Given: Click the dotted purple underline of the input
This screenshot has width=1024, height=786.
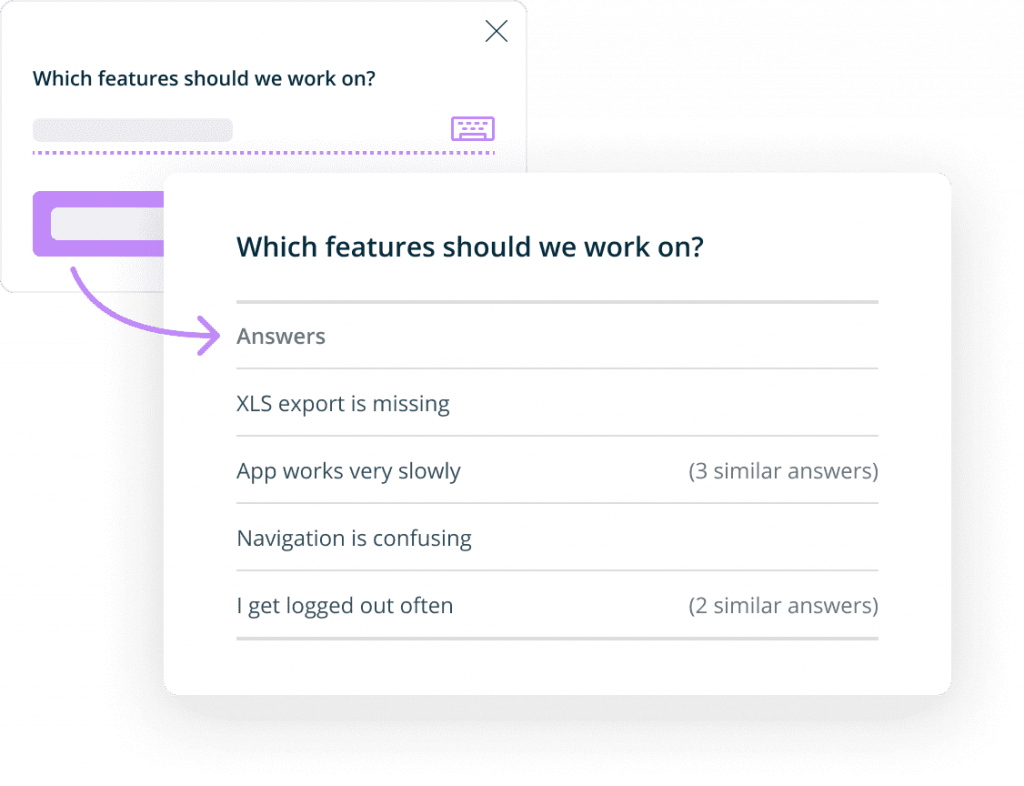Looking at the screenshot, I should (264, 153).
